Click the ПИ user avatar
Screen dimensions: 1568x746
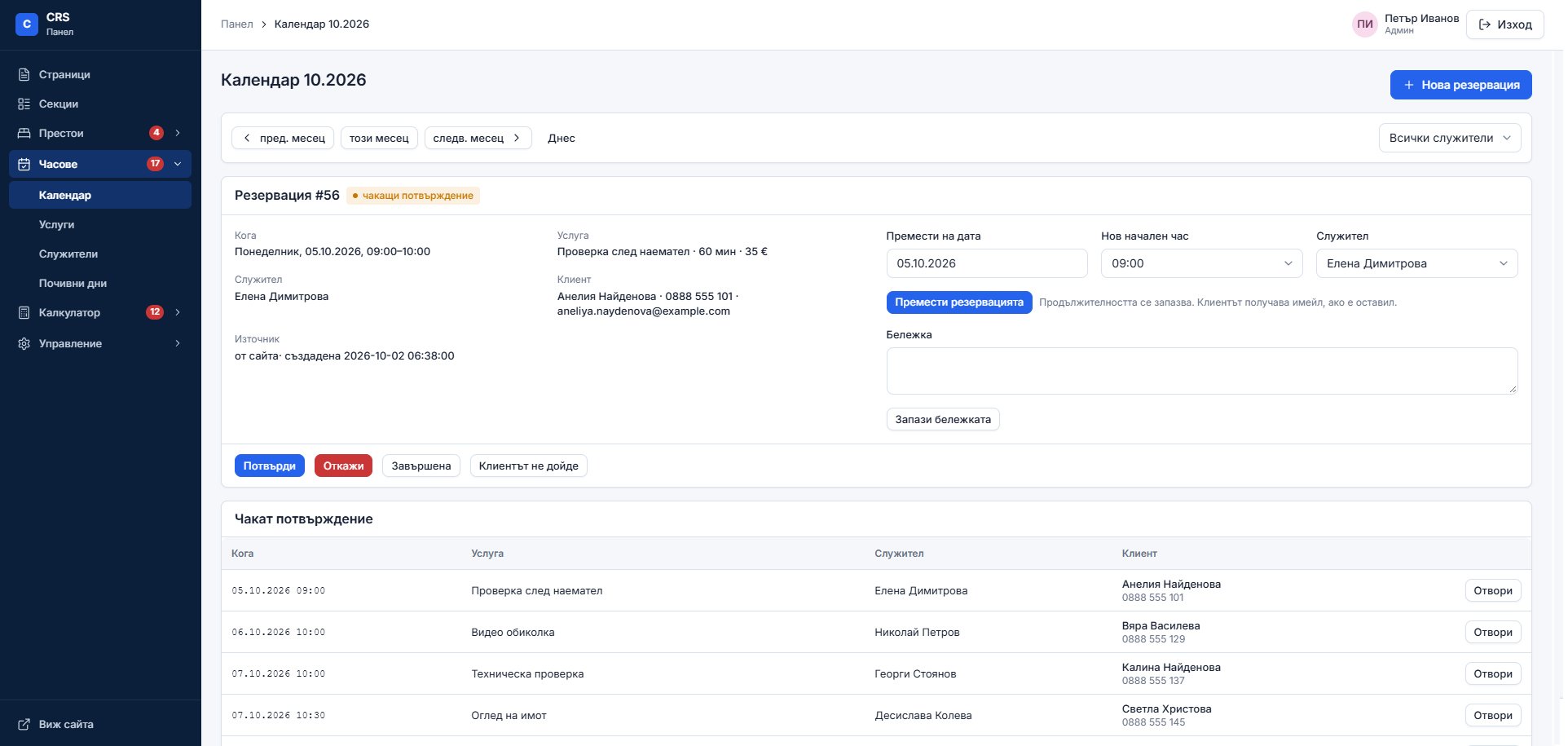point(1365,24)
